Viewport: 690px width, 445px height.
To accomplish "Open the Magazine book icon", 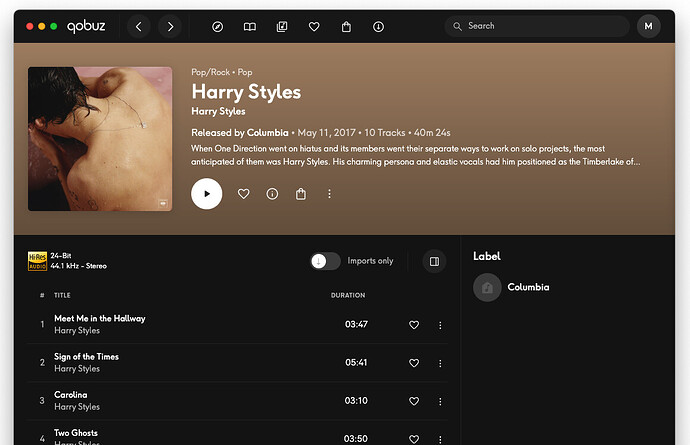I will (x=250, y=27).
